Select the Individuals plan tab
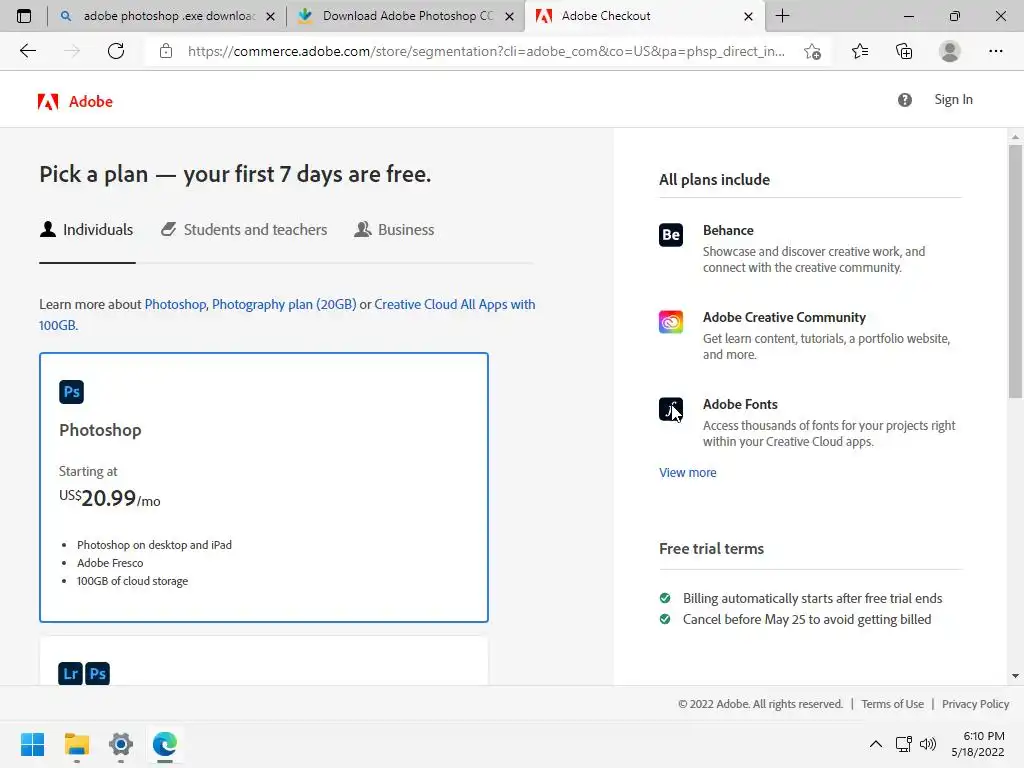The width and height of the screenshot is (1024, 768). [x=86, y=230]
